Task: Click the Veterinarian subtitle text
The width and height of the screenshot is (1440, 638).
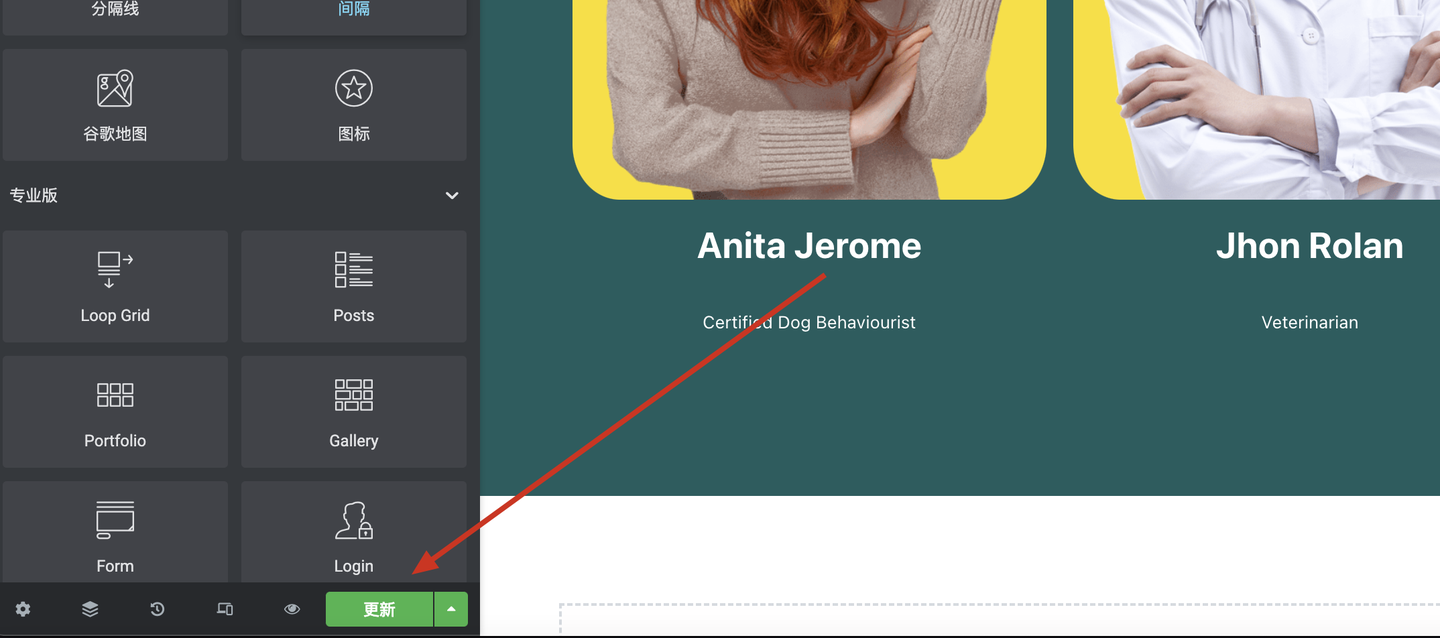Action: pyautogui.click(x=1309, y=322)
